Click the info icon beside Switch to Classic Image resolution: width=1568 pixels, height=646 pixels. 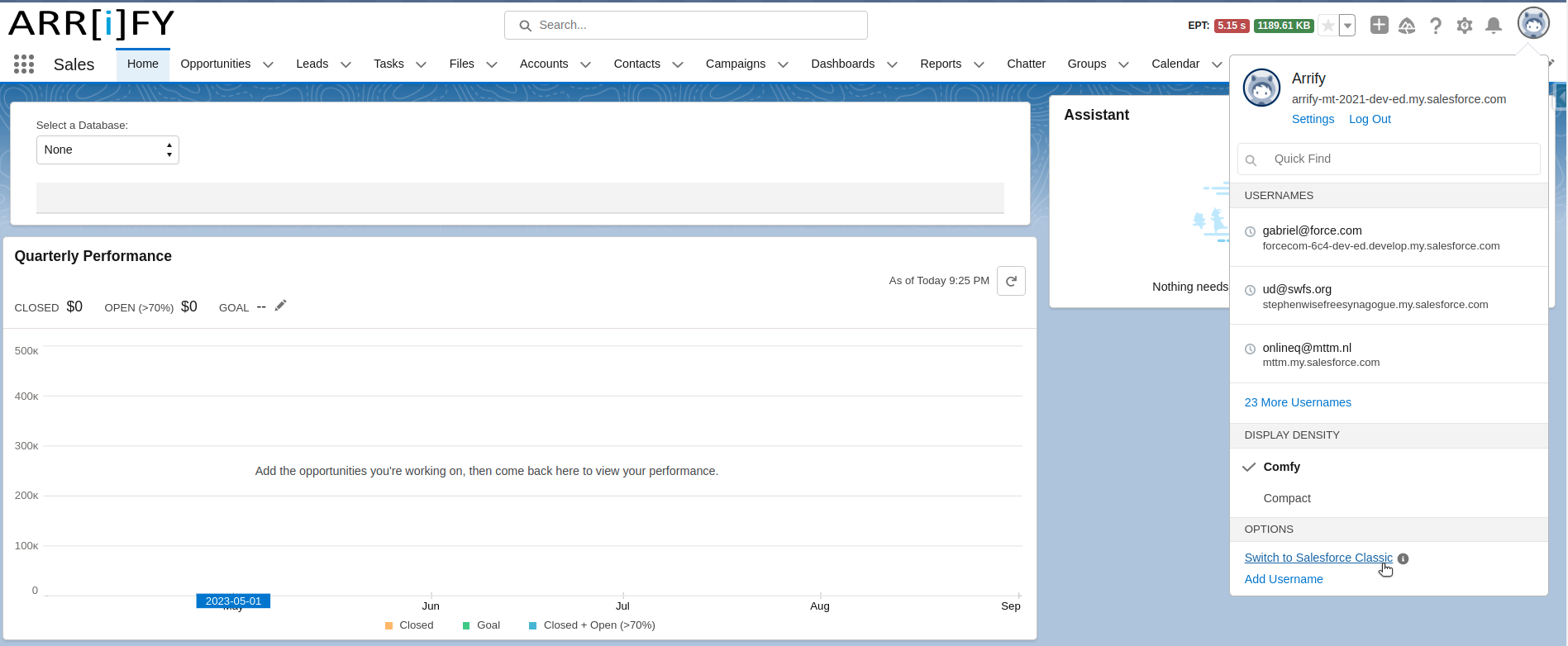click(1404, 558)
